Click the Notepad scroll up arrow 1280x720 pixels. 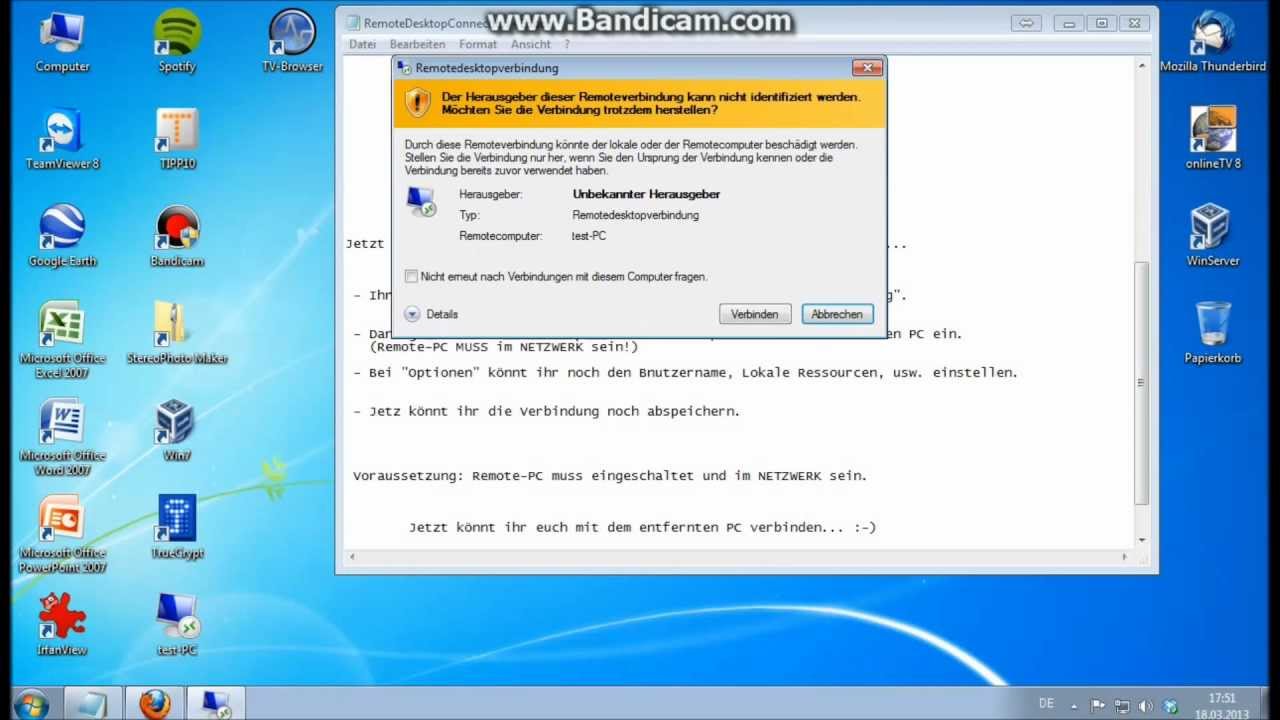pos(1142,65)
